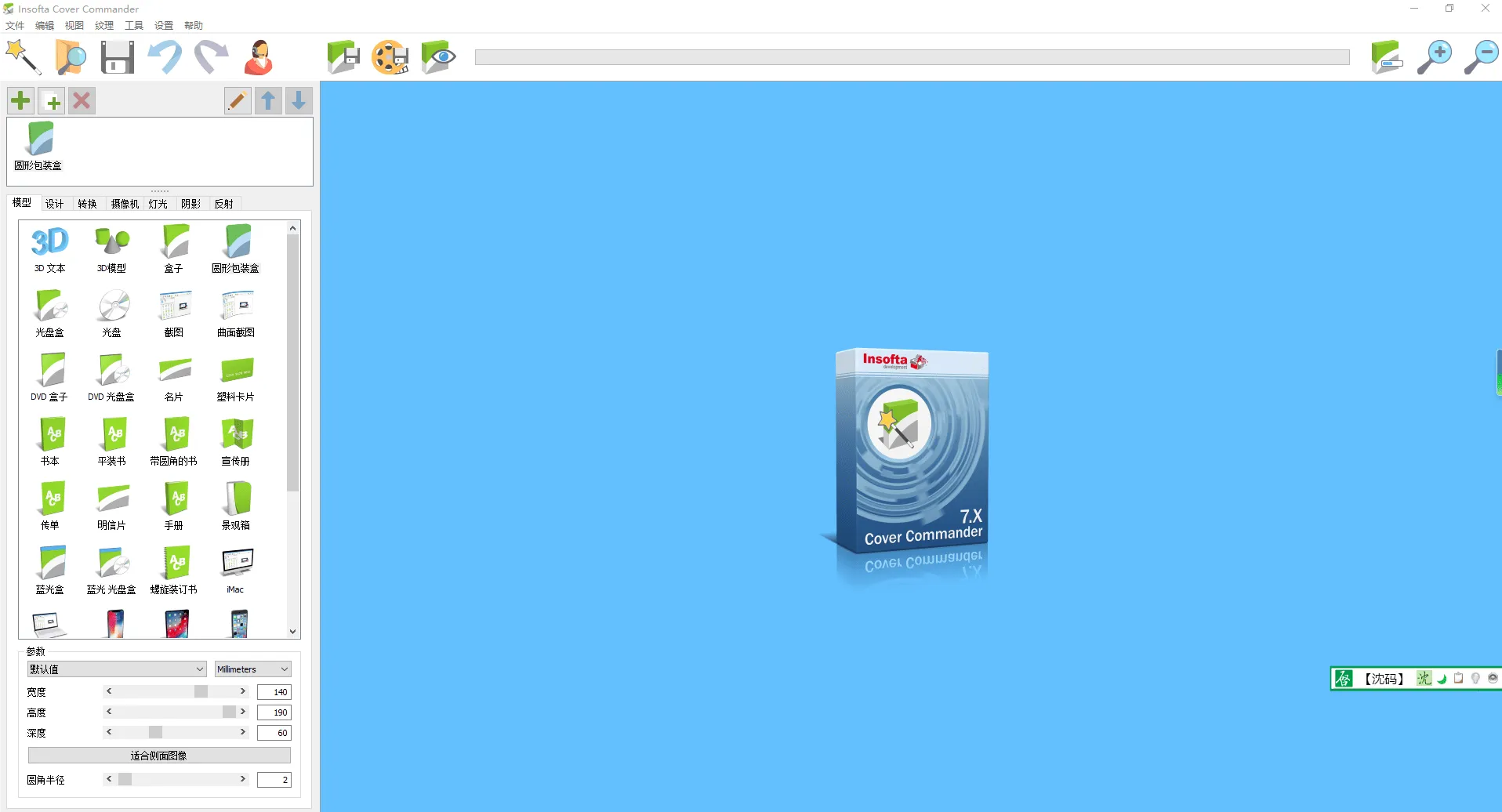Image resolution: width=1502 pixels, height=812 pixels.
Task: Move model down with the down arrow
Action: pos(299,100)
